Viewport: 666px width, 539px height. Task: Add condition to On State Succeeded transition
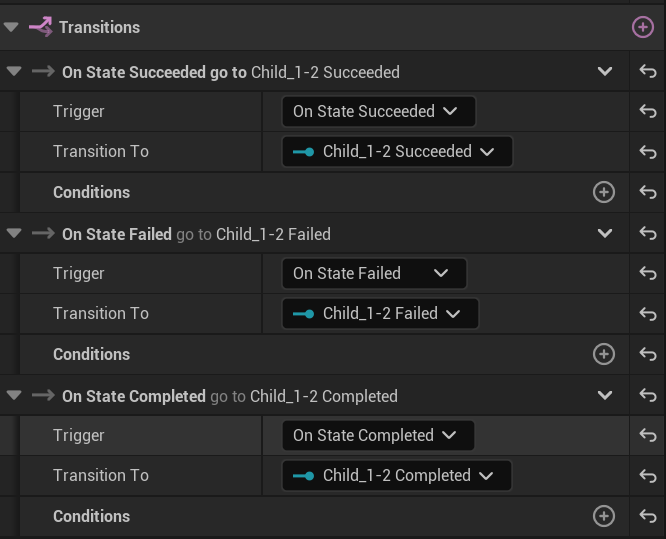click(604, 192)
